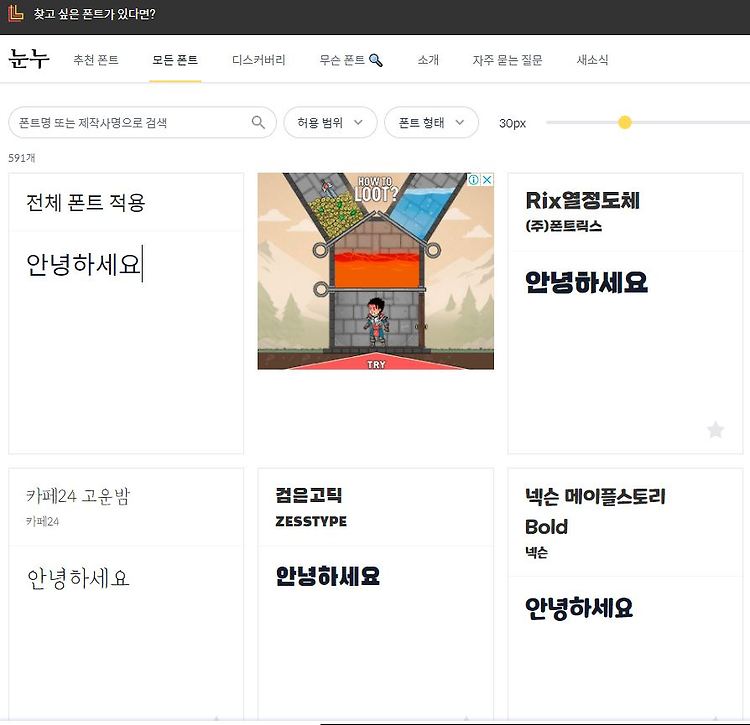Screen dimensions: 750x725
Task: Open the 넥슨 메이플스토리 Bold font title
Action: pos(595,511)
